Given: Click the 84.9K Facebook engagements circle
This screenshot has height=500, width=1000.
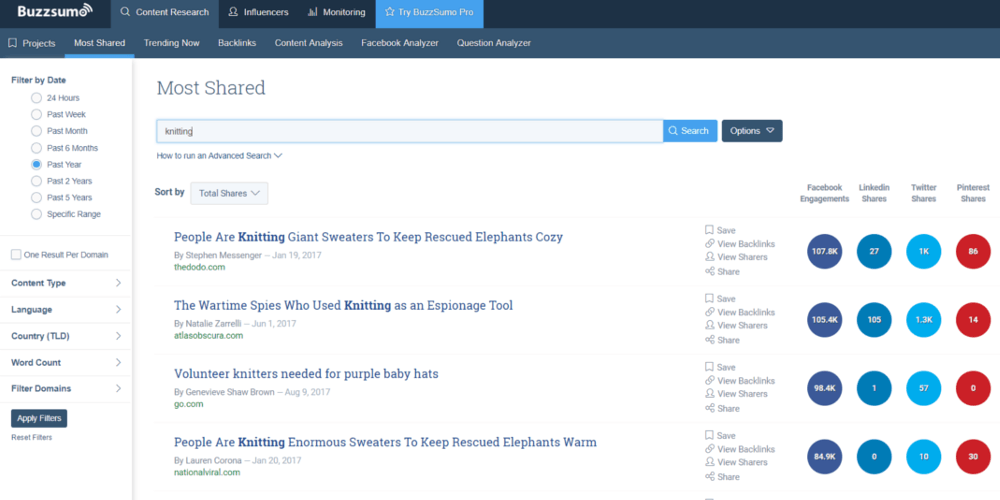Looking at the screenshot, I should pyautogui.click(x=825, y=457).
